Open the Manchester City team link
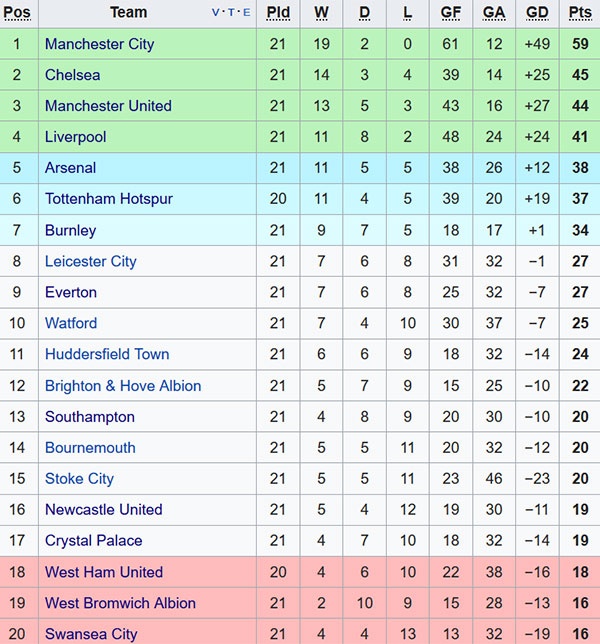This screenshot has width=600, height=644. click(99, 44)
